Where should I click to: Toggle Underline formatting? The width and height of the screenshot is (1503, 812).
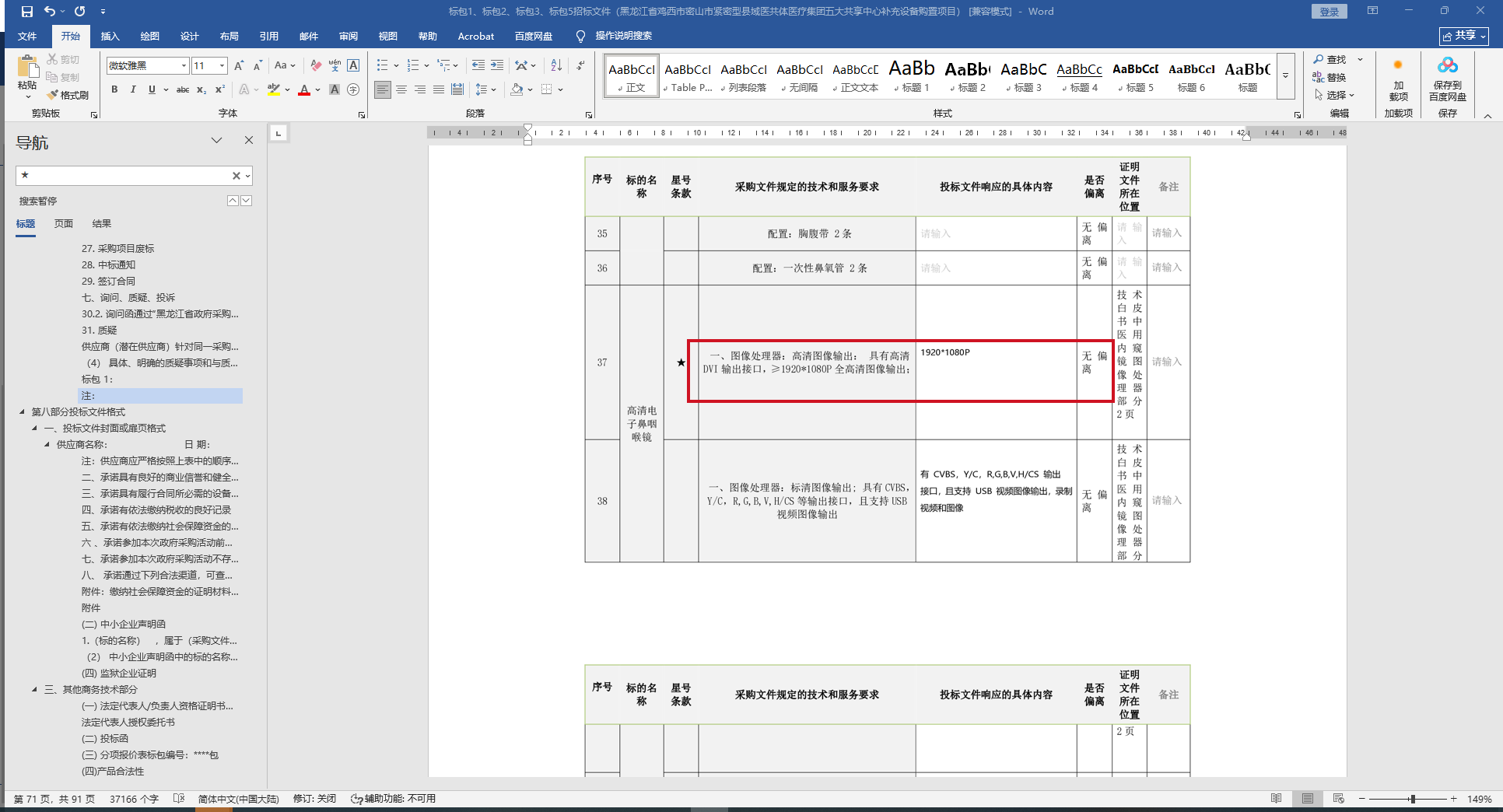[x=152, y=89]
